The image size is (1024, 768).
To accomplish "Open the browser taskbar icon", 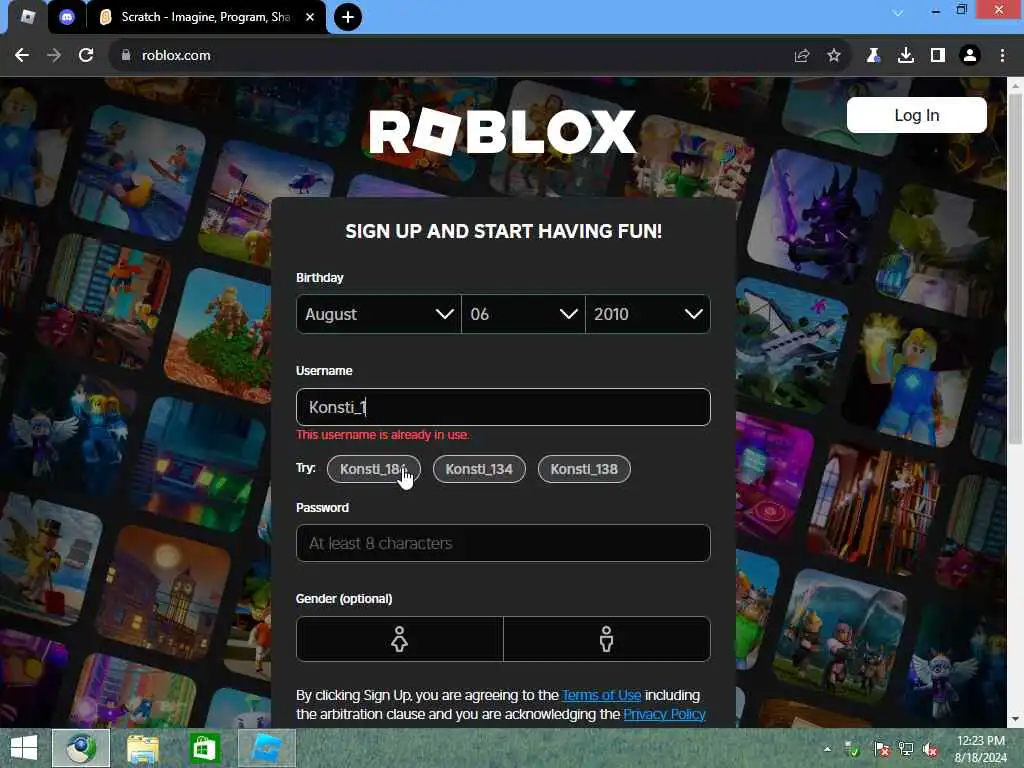I will [80, 748].
